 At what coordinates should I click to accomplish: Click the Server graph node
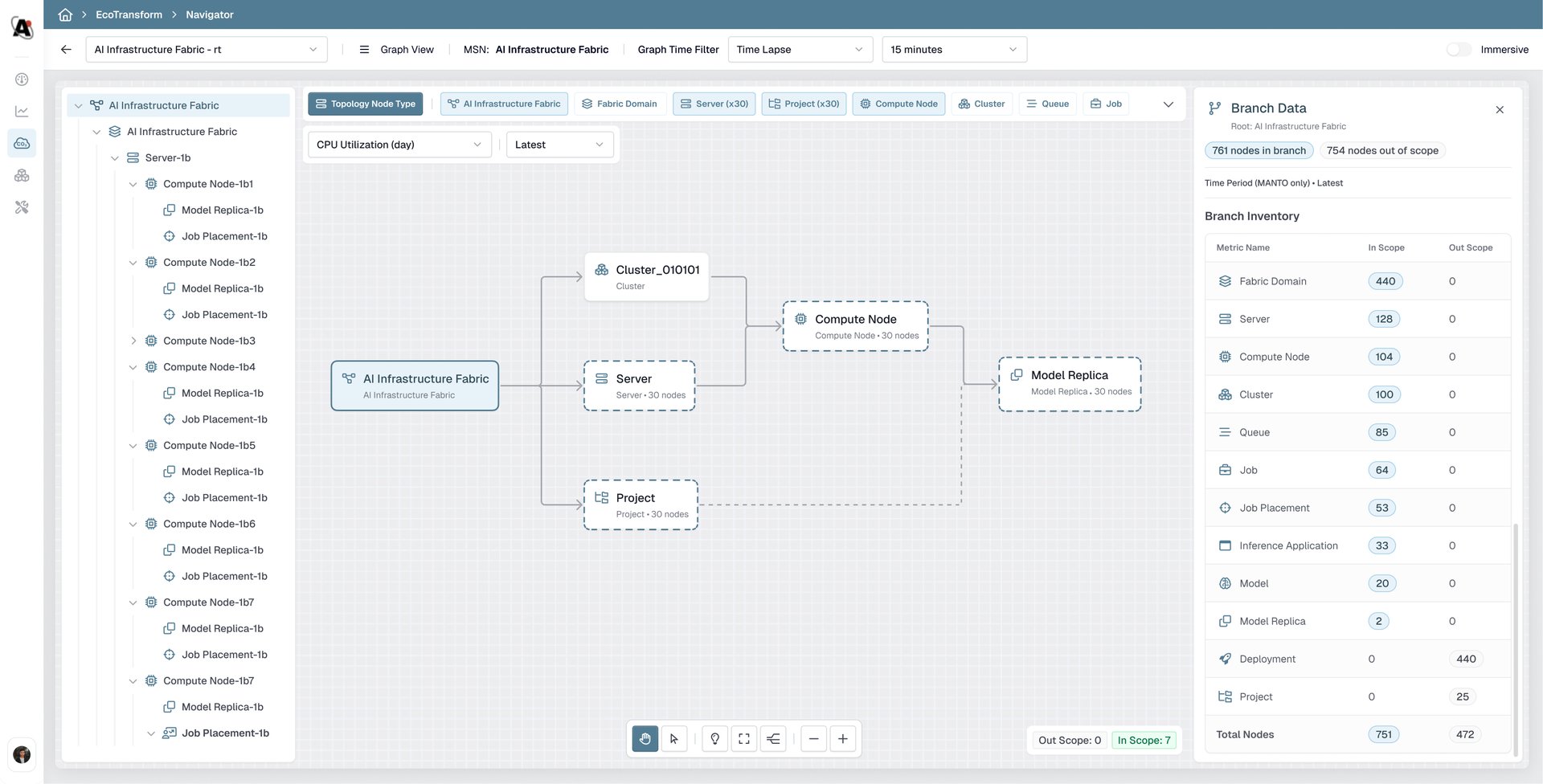point(639,386)
